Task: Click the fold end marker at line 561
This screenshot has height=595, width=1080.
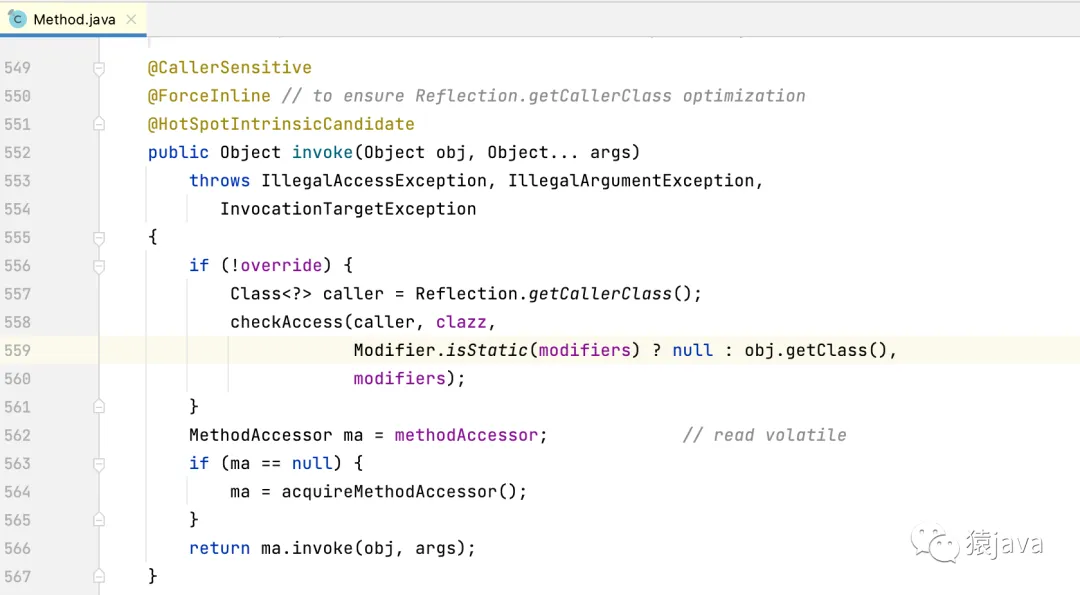Action: pos(99,407)
